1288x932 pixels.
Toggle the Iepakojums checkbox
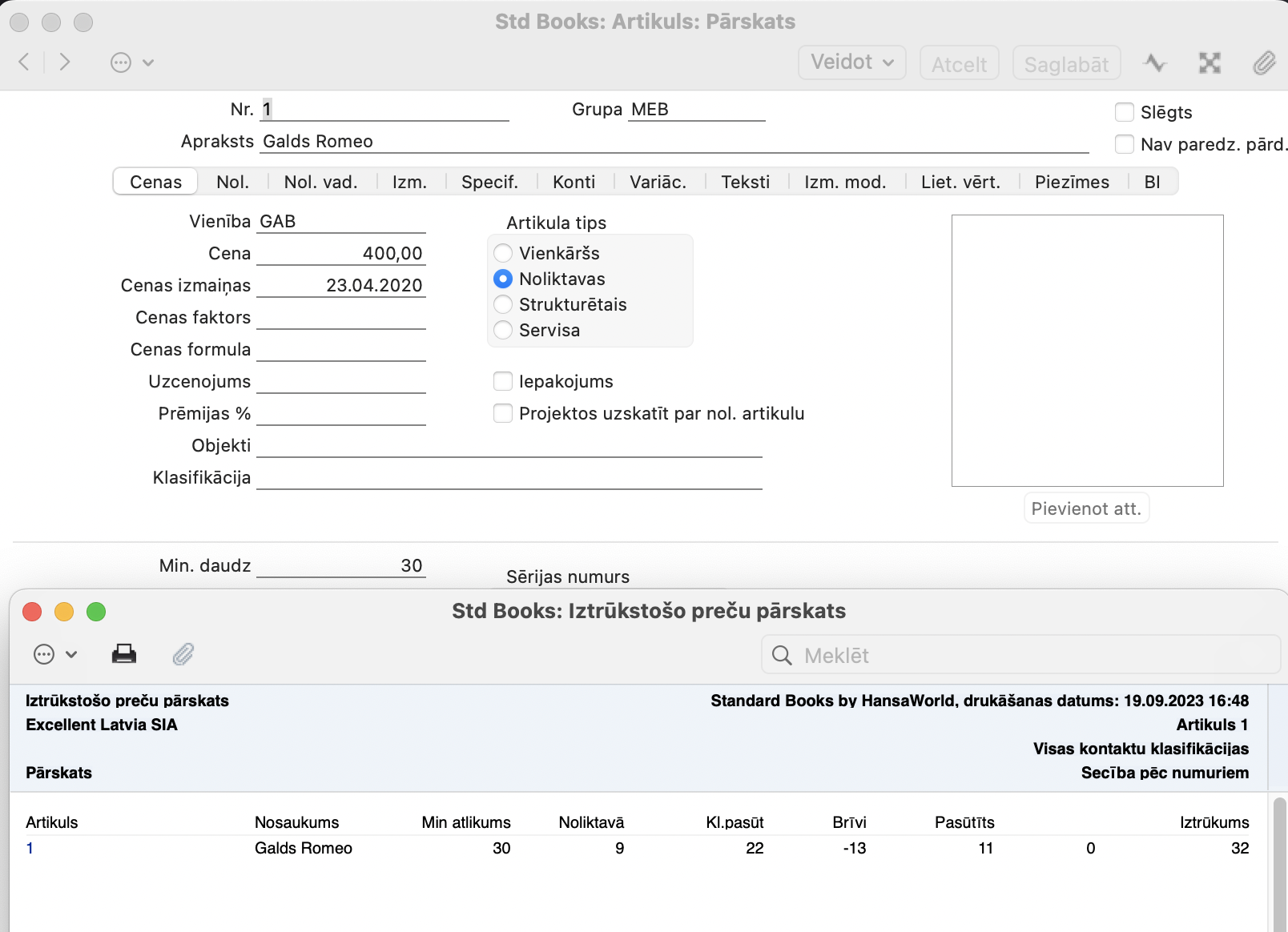click(x=503, y=381)
